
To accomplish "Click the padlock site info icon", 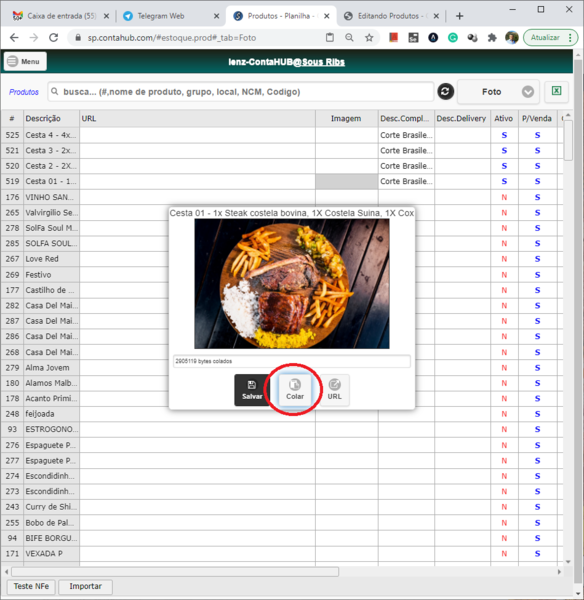I will point(78,38).
